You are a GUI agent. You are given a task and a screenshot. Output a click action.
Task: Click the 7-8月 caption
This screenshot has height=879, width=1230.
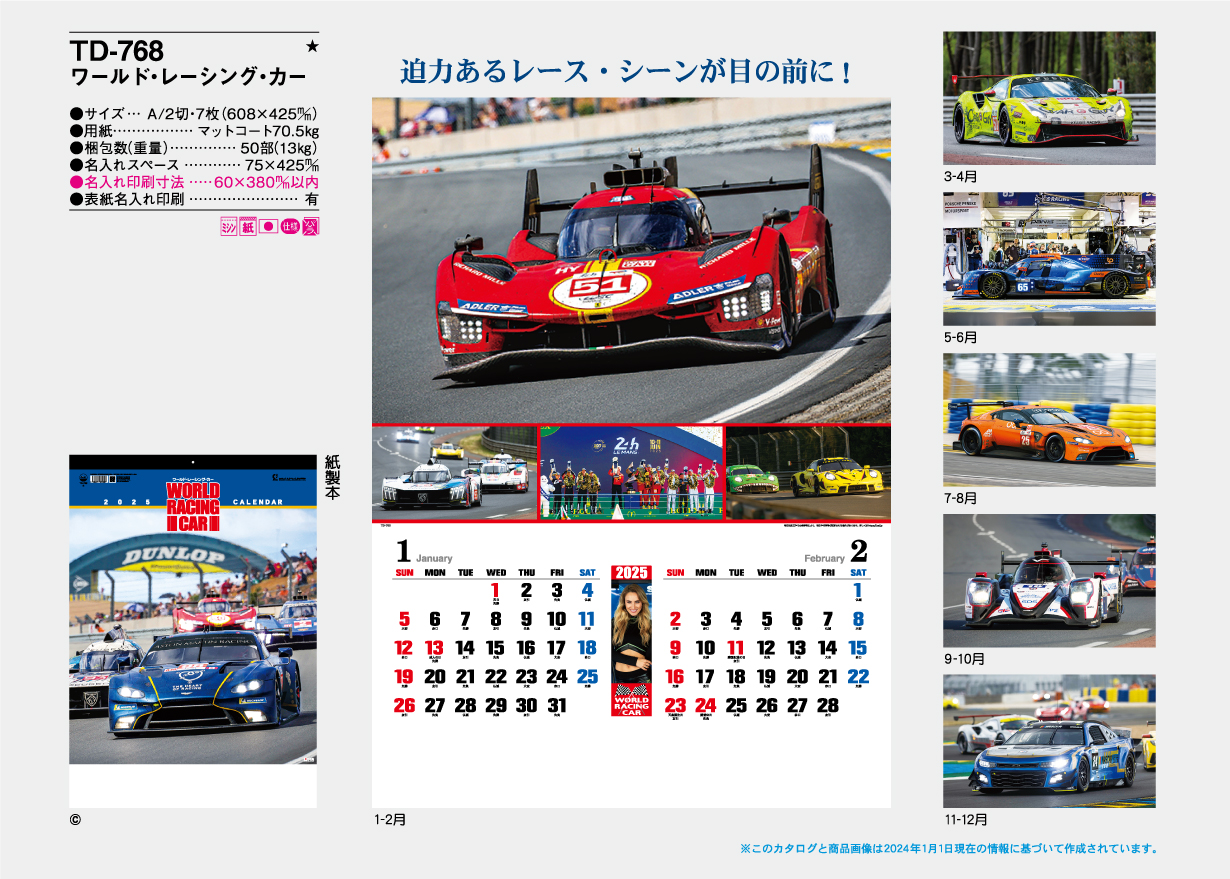[x=960, y=498]
